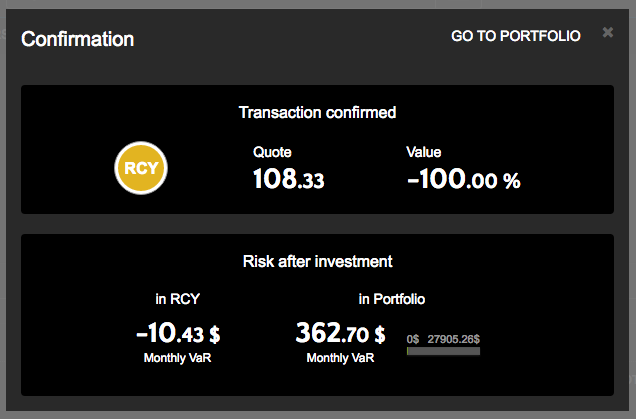
Task: Open GO TO PORTFOLIO link
Action: click(x=515, y=36)
